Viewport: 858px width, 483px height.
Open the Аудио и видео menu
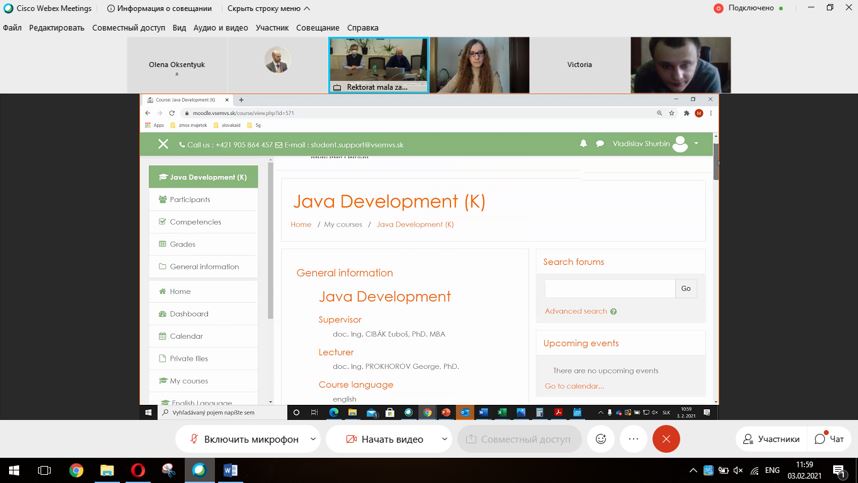[x=220, y=28]
